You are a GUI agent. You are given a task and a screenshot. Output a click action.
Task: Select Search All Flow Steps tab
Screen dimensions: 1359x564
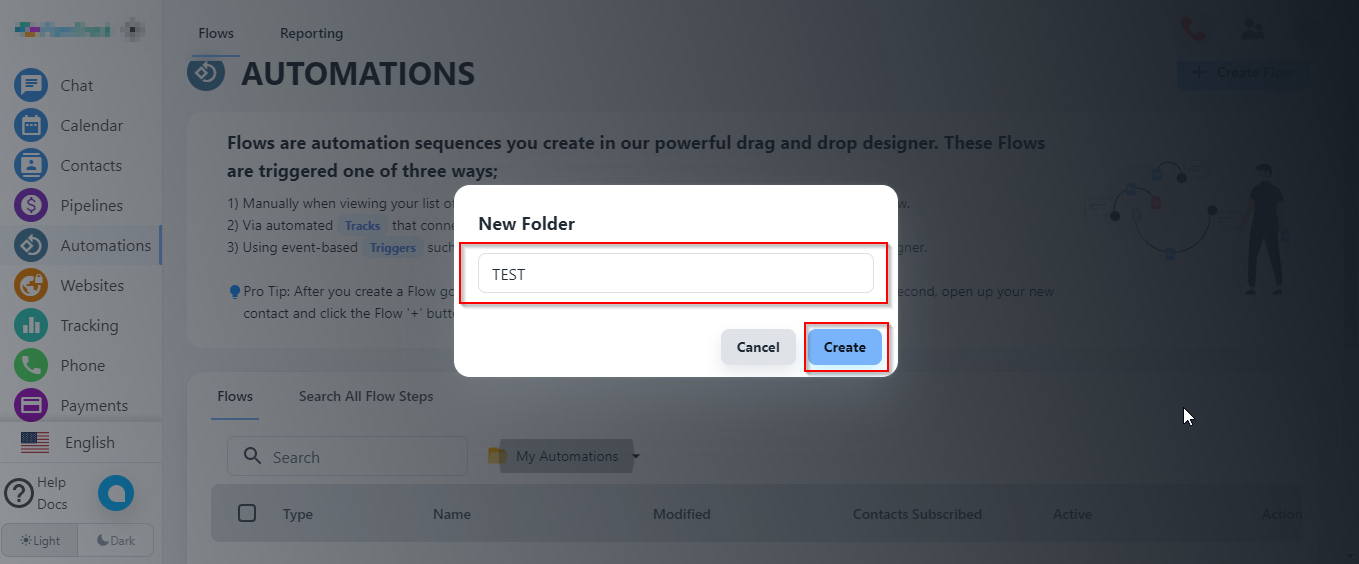(x=366, y=396)
